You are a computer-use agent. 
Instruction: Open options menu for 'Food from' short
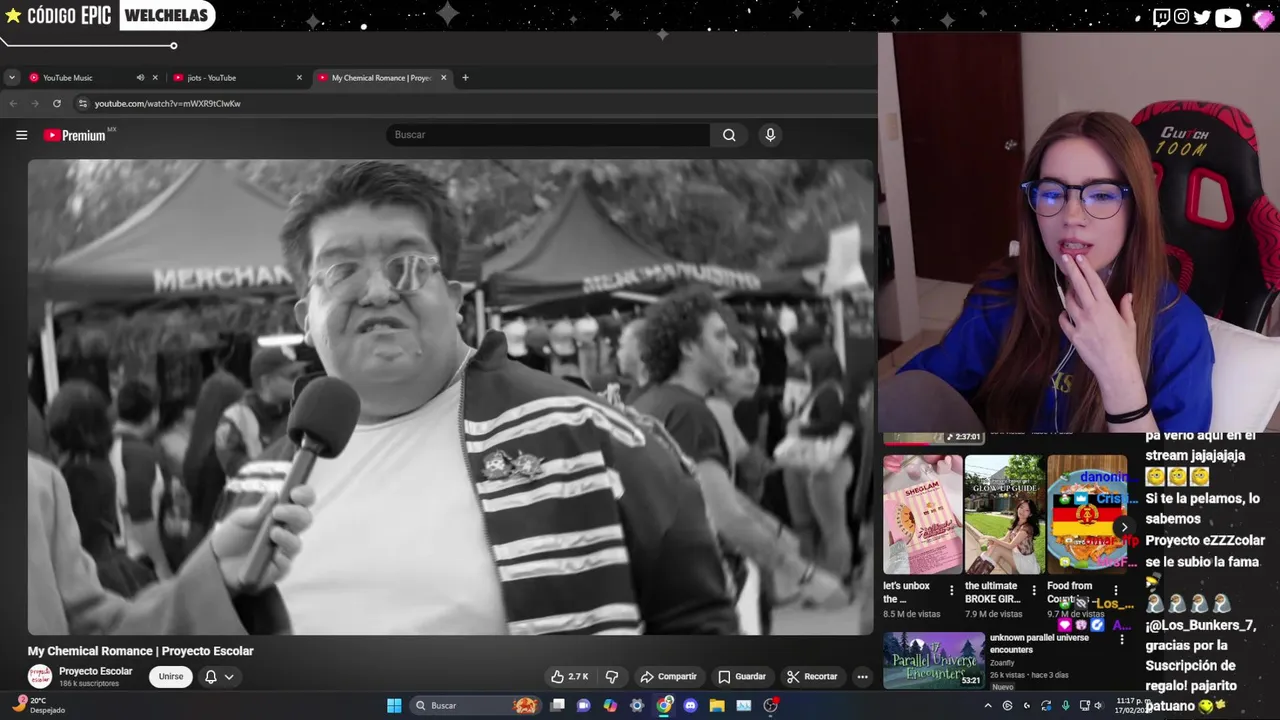pyautogui.click(x=1115, y=590)
